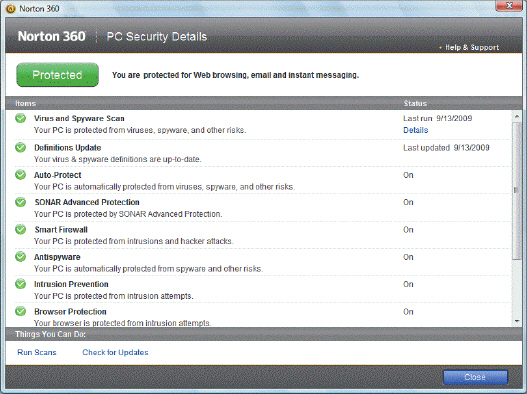The height and width of the screenshot is (394, 527).
Task: Click the 'Things You Can Do:' heading
Action: coord(50,334)
